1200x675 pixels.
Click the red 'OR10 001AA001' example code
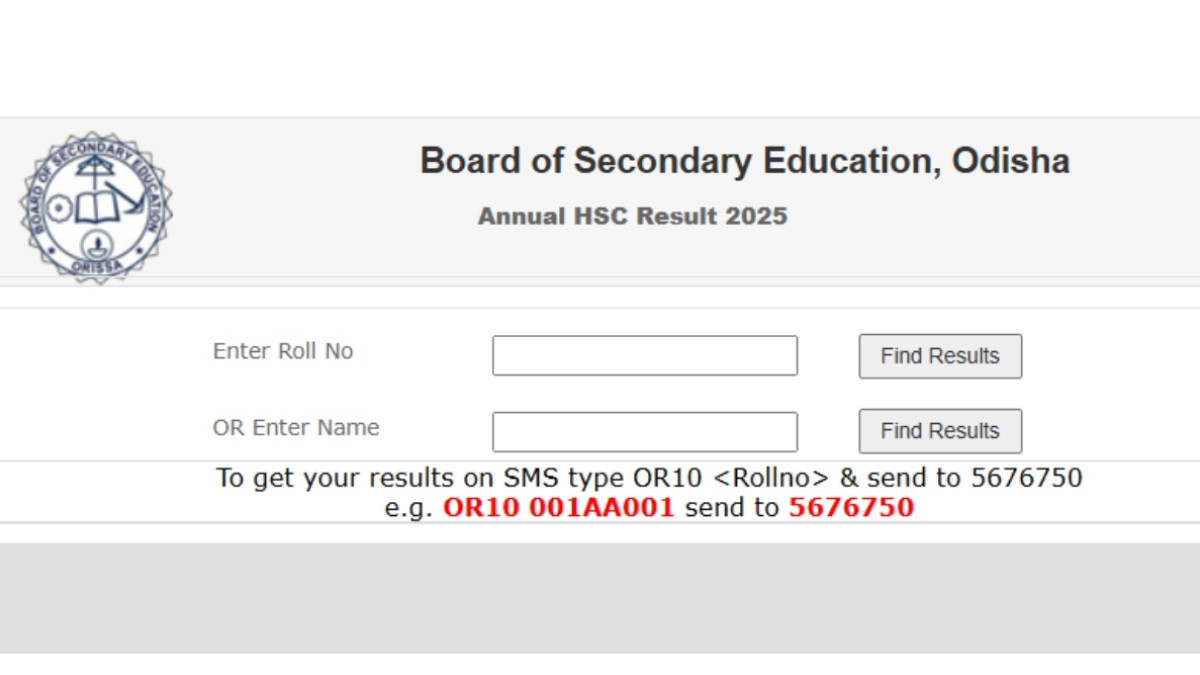[x=559, y=508]
